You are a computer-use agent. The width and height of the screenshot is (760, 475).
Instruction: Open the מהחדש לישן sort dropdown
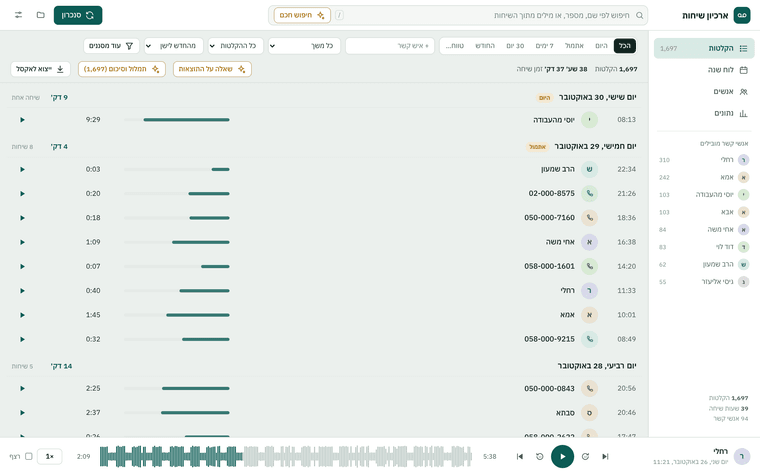[x=174, y=46]
